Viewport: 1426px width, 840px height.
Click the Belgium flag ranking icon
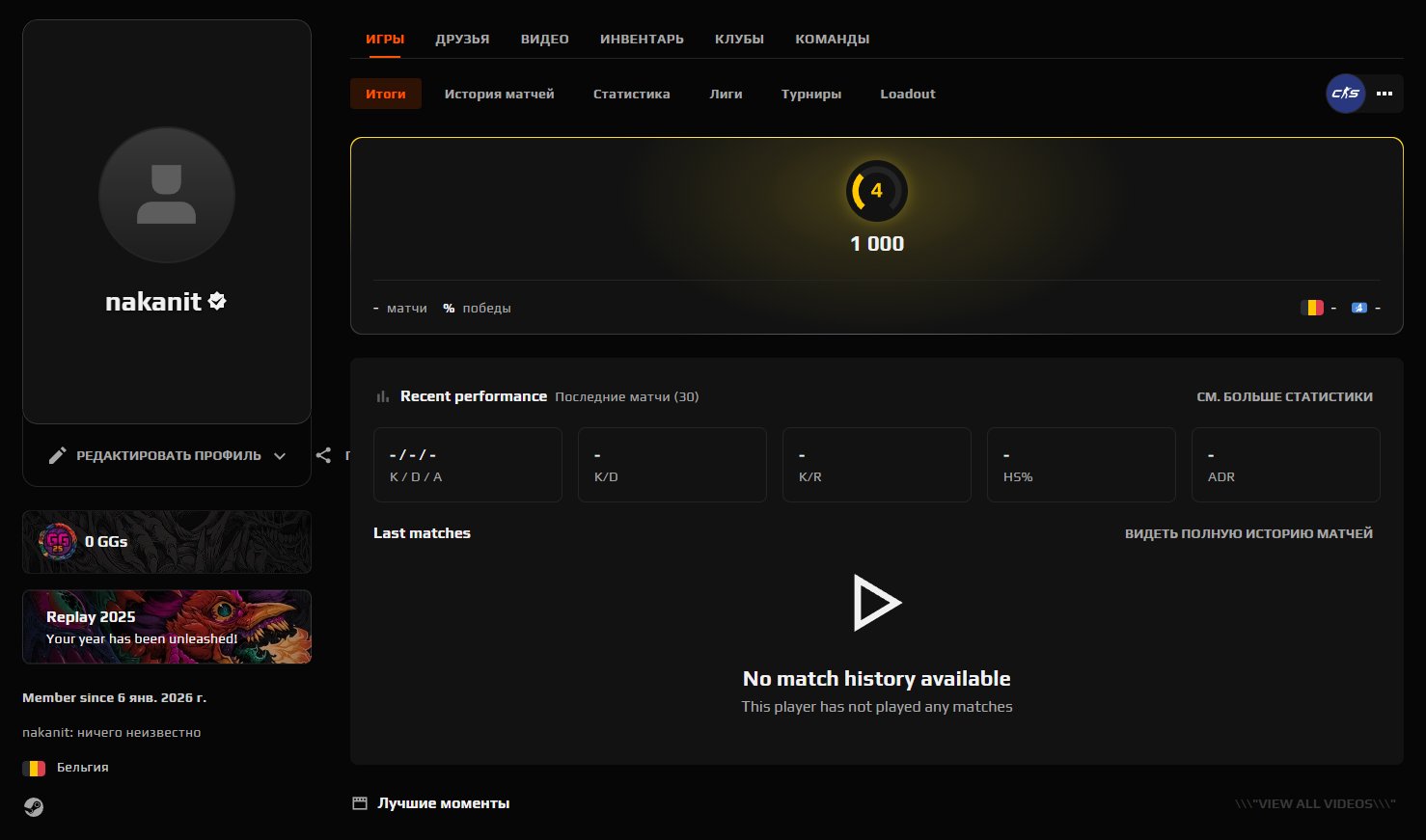point(1311,308)
